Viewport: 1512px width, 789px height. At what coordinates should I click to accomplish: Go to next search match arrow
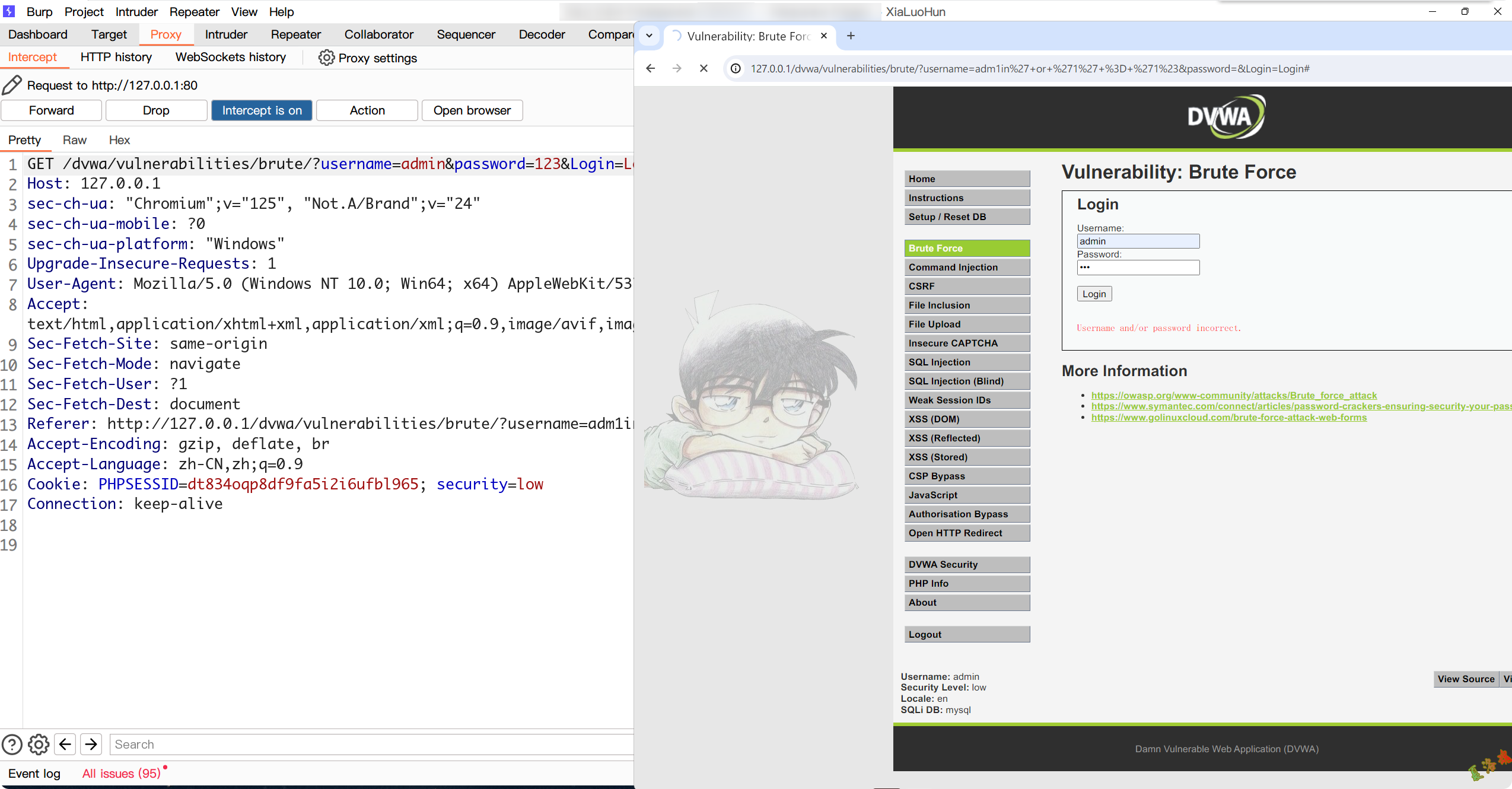(91, 744)
